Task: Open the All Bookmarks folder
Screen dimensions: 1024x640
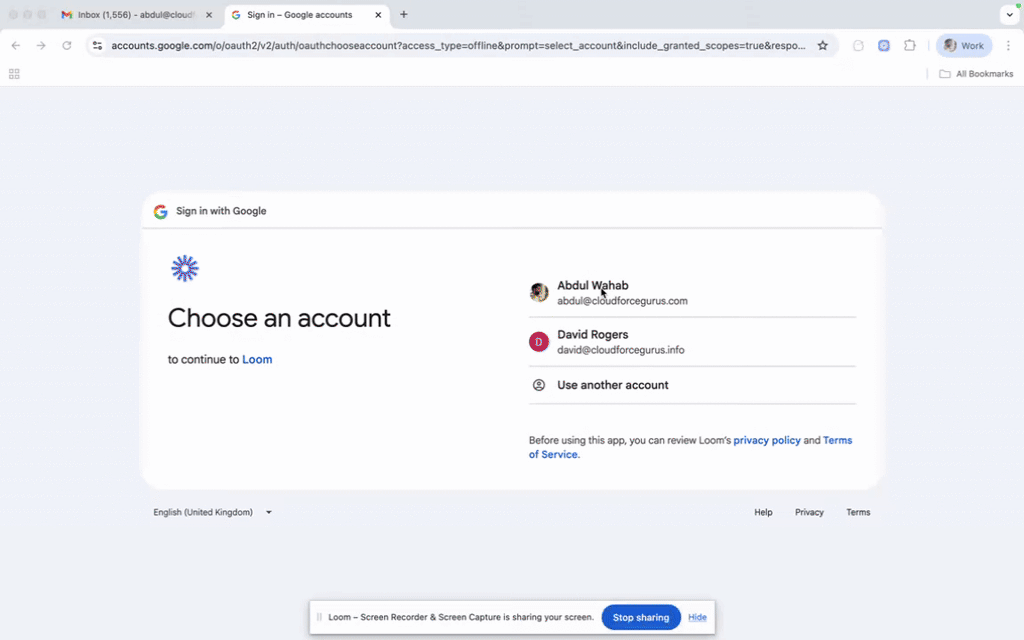Action: 976,74
